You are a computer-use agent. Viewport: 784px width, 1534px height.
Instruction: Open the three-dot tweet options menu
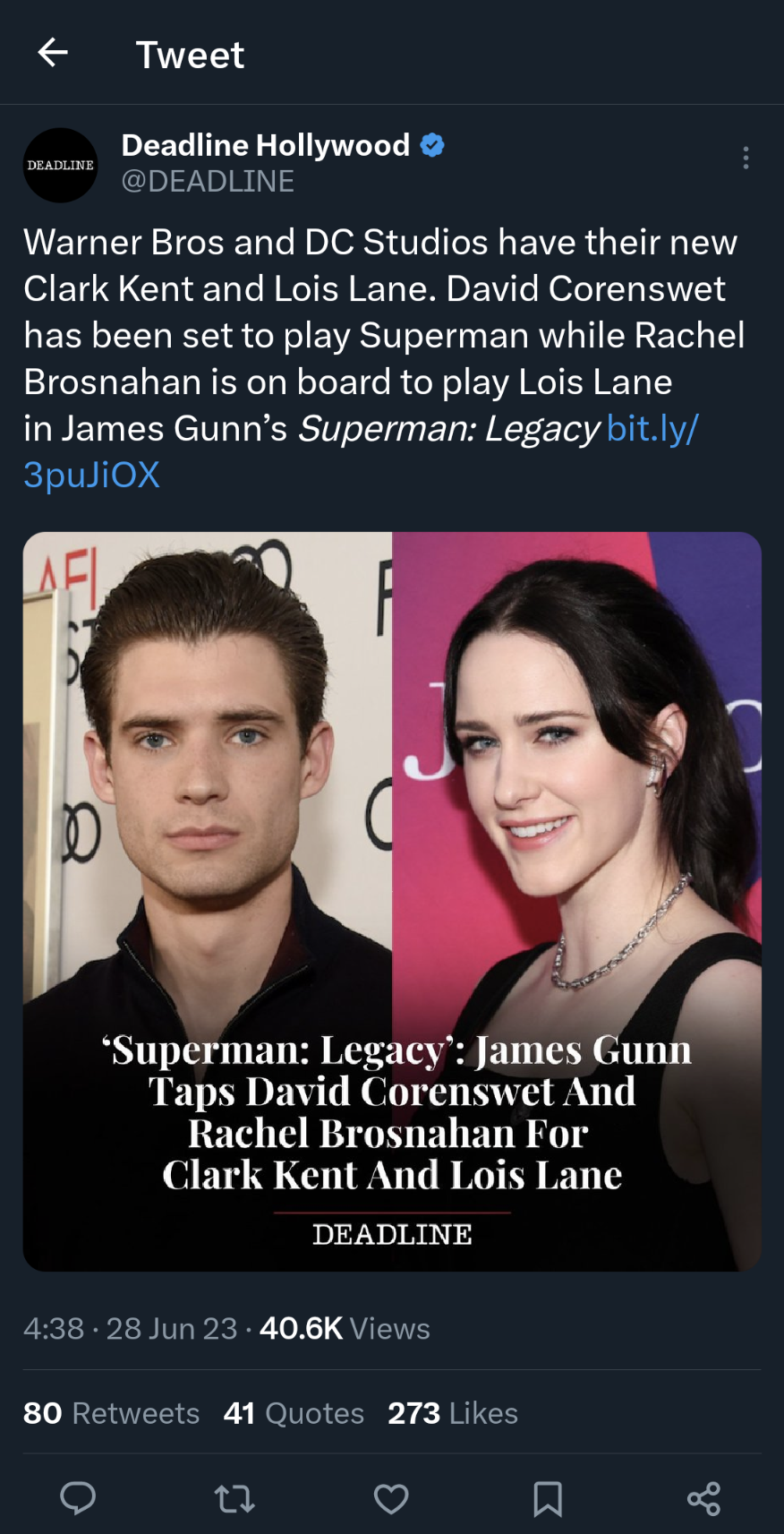[x=746, y=159]
